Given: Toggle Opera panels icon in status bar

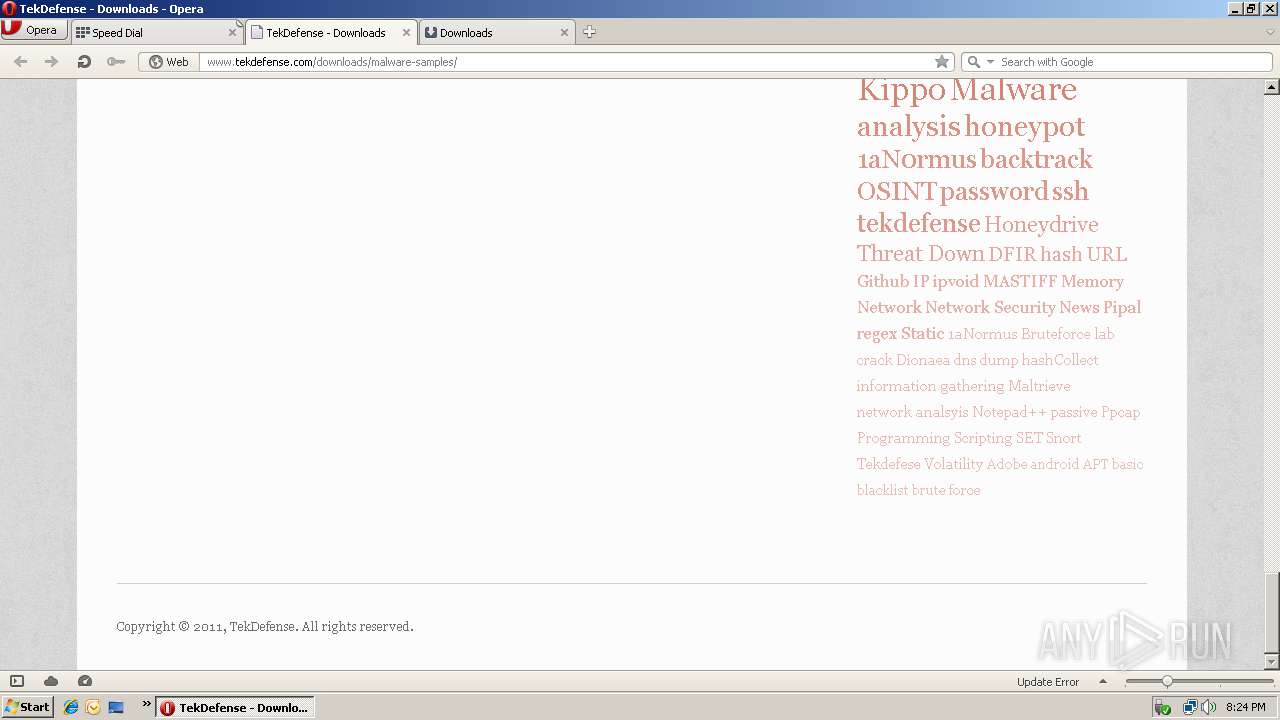Looking at the screenshot, I should click(17, 681).
